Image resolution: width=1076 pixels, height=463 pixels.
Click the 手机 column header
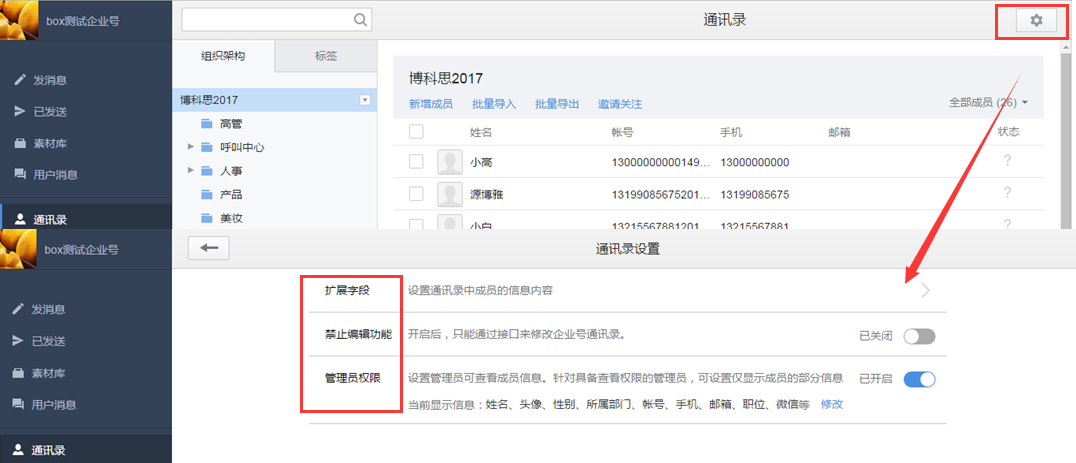pos(732,132)
